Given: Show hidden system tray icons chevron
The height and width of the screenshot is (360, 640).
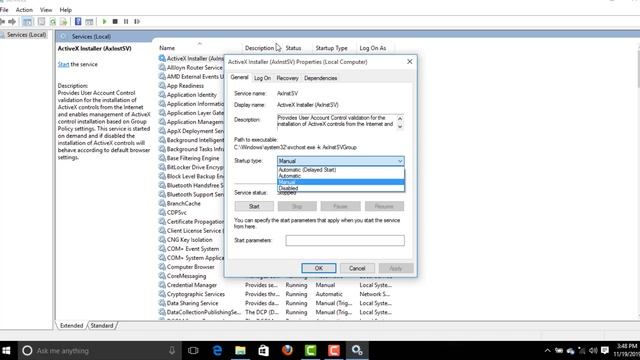Looking at the screenshot, I should click(547, 350).
